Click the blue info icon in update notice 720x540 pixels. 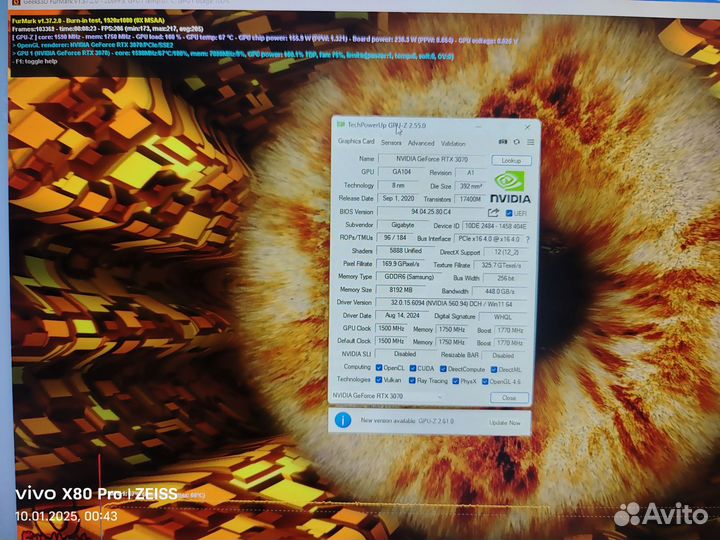343,420
